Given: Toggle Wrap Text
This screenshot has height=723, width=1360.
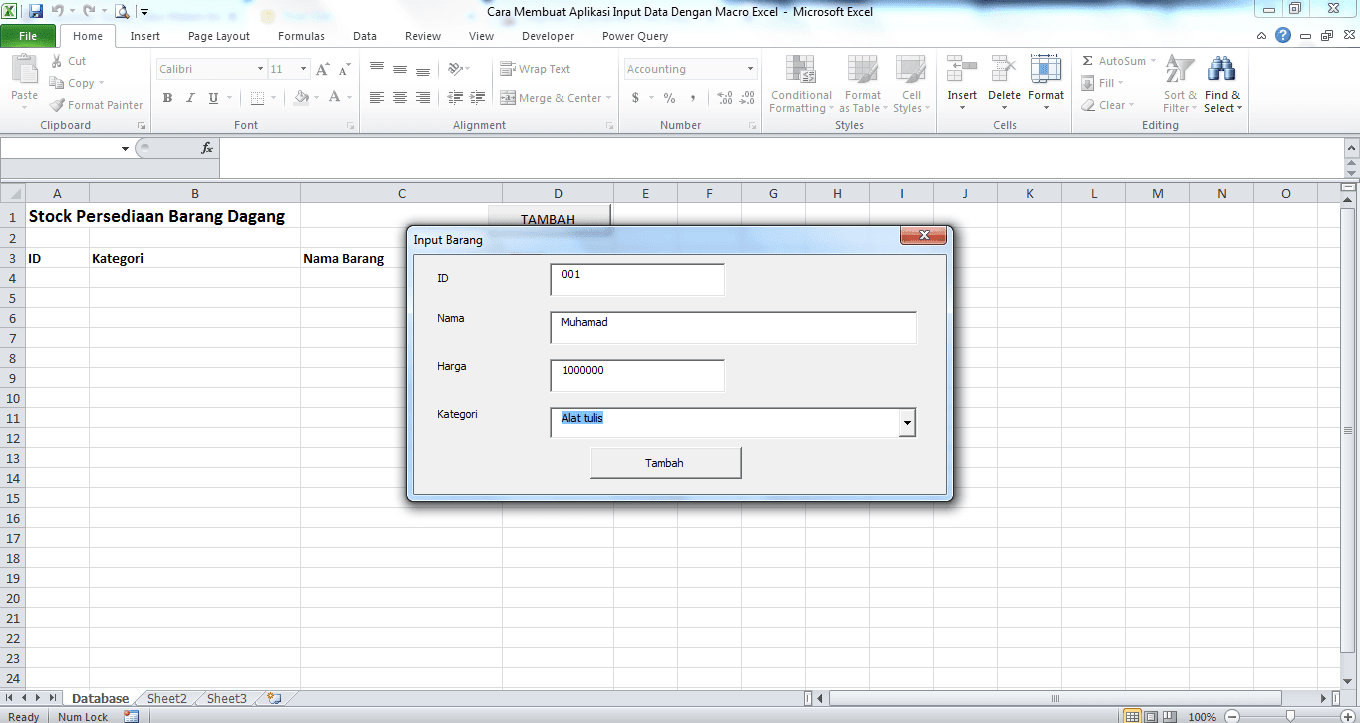Looking at the screenshot, I should pos(539,68).
